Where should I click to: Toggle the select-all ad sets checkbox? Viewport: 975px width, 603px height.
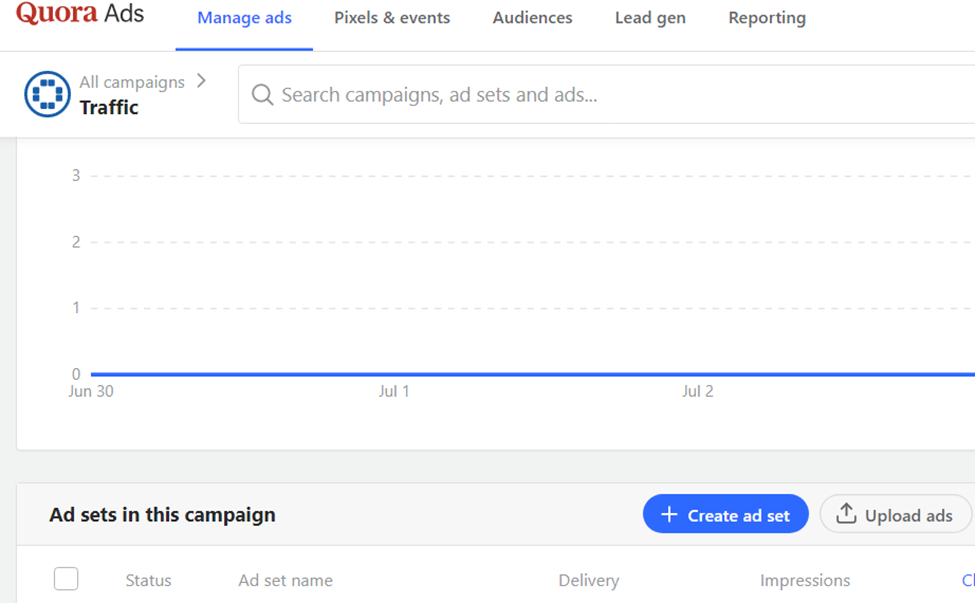66,579
